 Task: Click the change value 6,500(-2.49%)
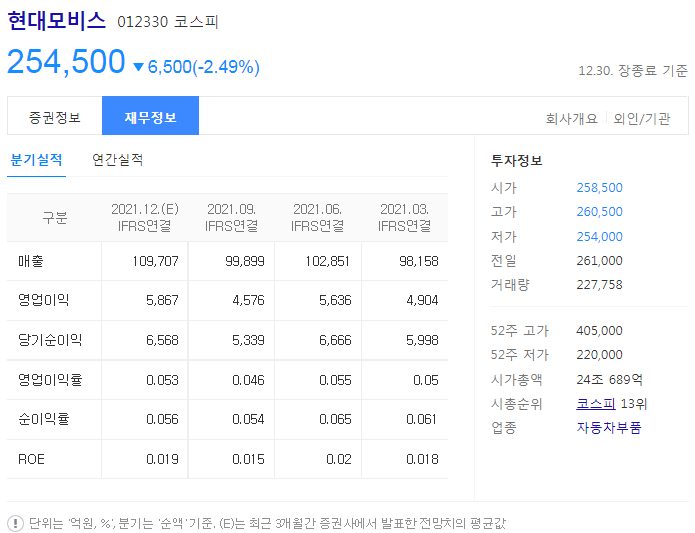203,67
